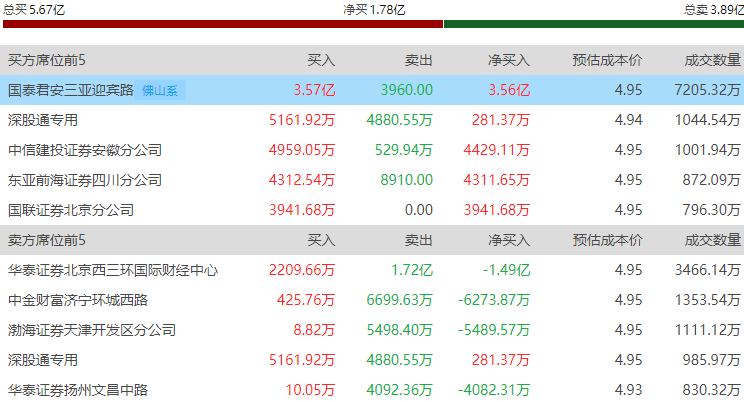Click 买入 column header in seller table
The height and width of the screenshot is (402, 744).
tap(321, 240)
